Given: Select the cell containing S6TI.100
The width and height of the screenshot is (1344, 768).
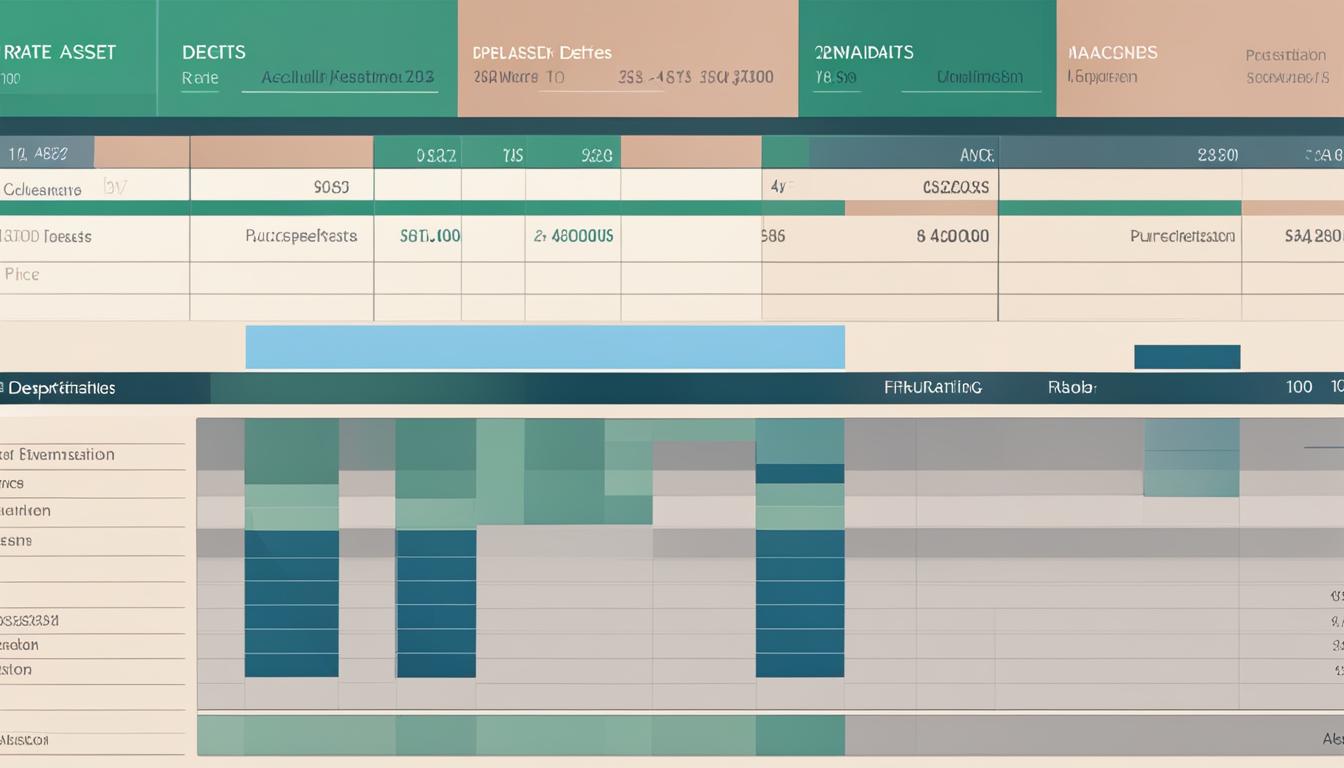Looking at the screenshot, I should [429, 237].
